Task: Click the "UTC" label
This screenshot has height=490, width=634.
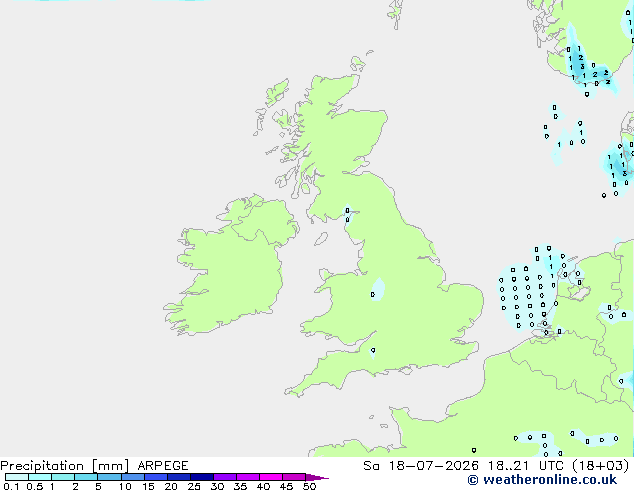Action: 553,466
